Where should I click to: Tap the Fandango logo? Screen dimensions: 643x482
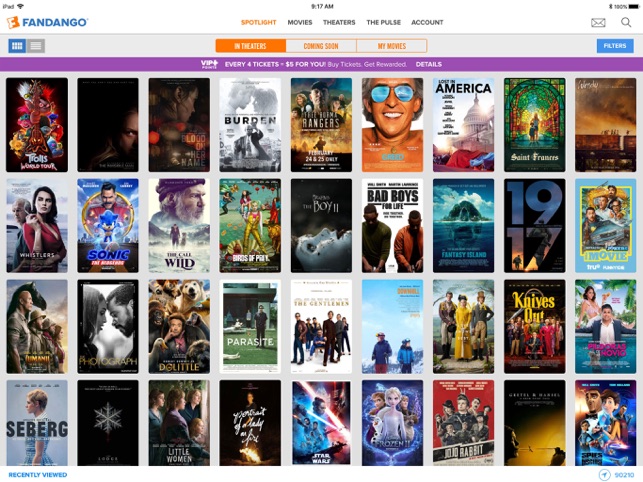(47, 22)
